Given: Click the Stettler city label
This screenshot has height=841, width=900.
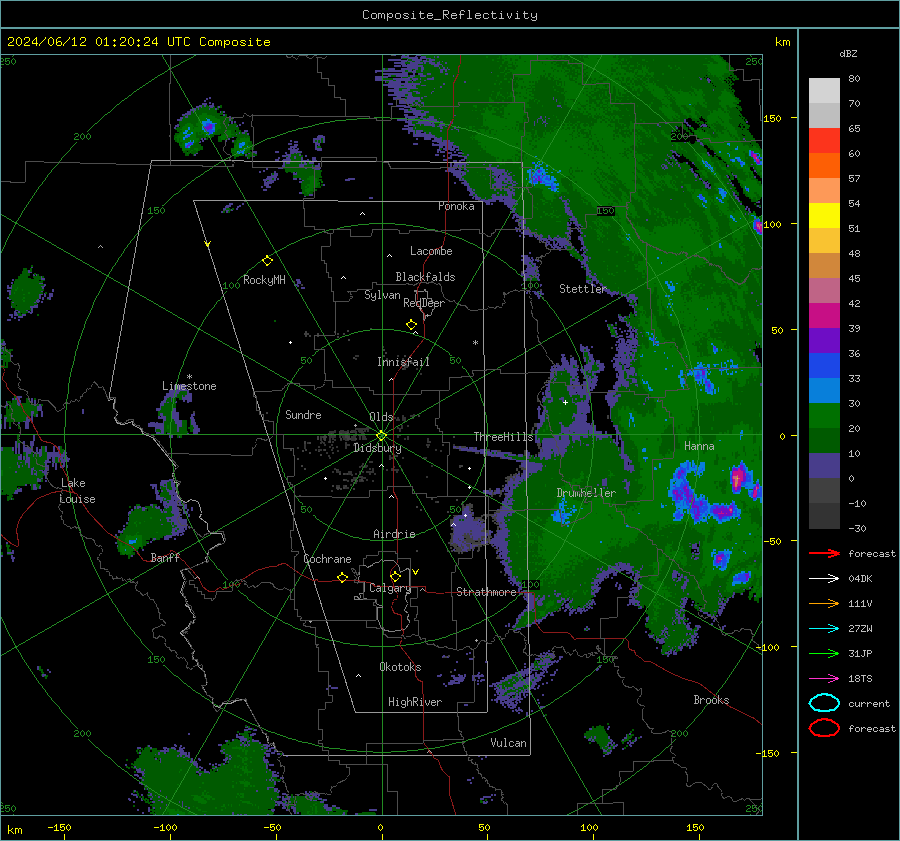Looking at the screenshot, I should point(583,289).
